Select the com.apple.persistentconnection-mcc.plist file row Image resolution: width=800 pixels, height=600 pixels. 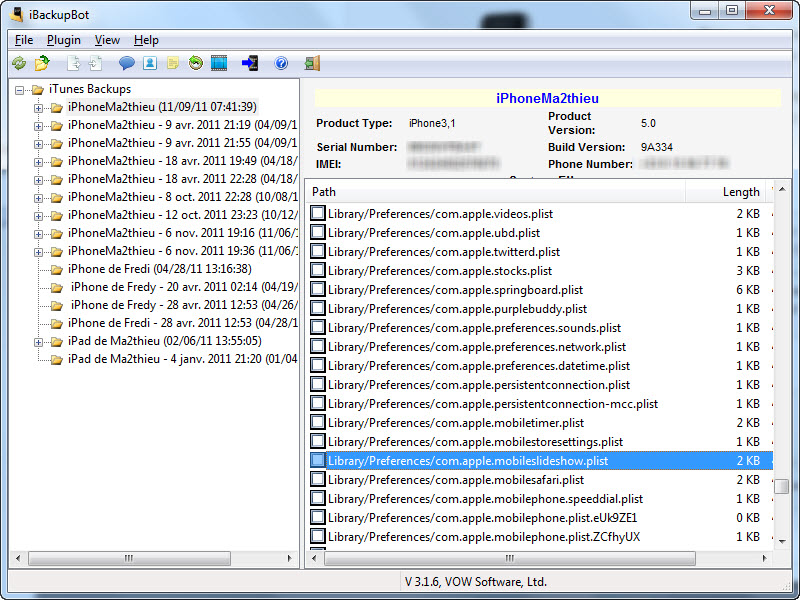[x=541, y=404]
